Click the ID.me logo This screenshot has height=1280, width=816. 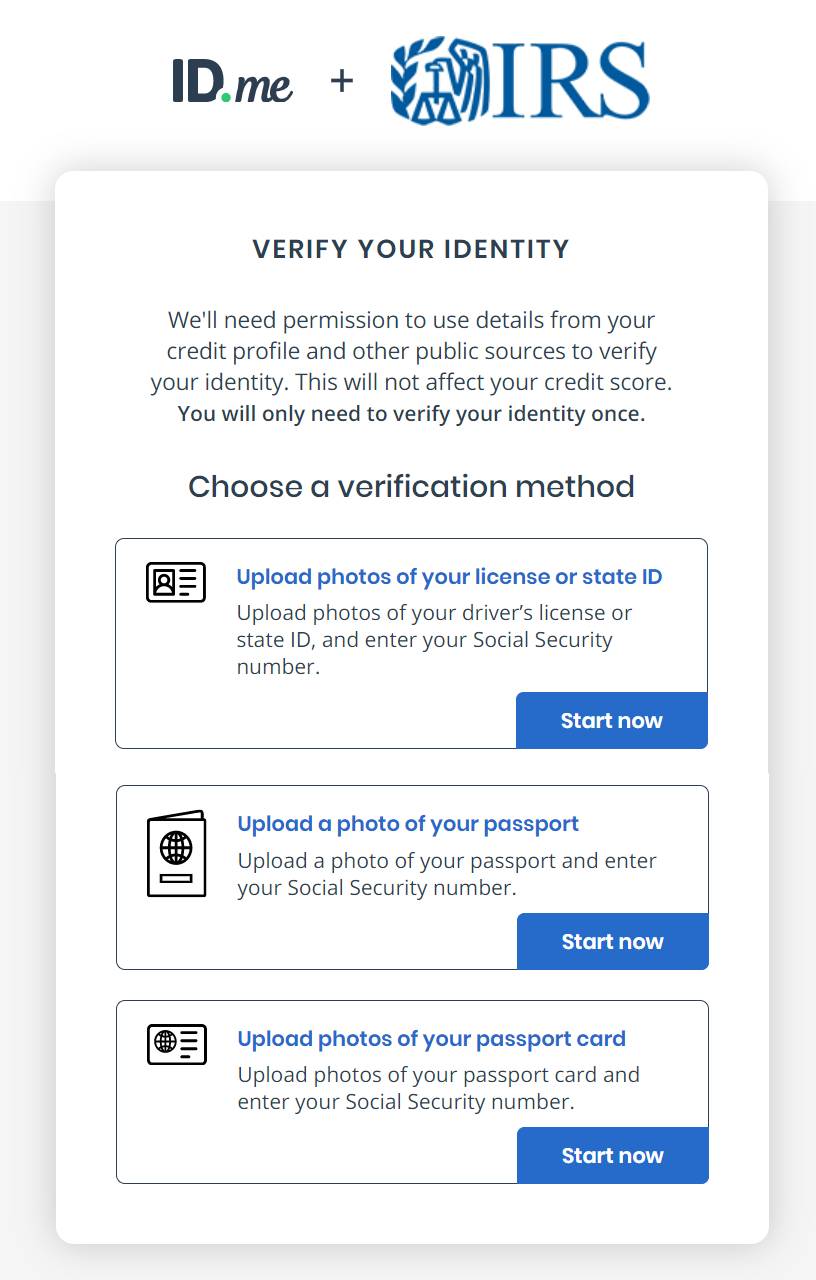tap(232, 81)
